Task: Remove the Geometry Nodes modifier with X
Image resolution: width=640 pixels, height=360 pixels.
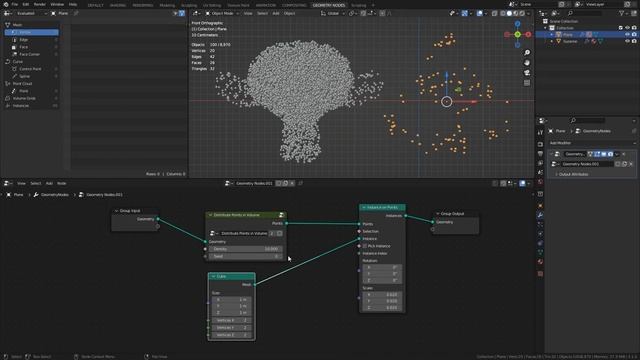Action: pos(624,154)
